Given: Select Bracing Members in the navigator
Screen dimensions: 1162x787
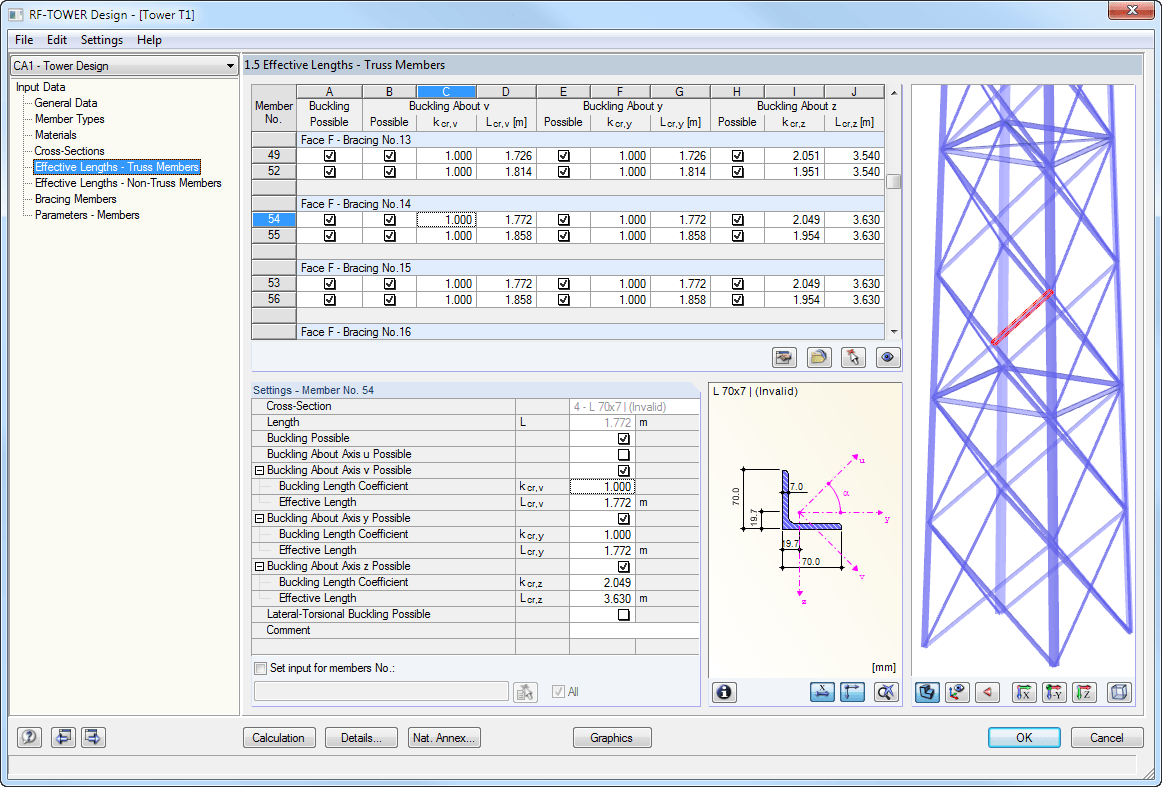Looking at the screenshot, I should tap(76, 199).
